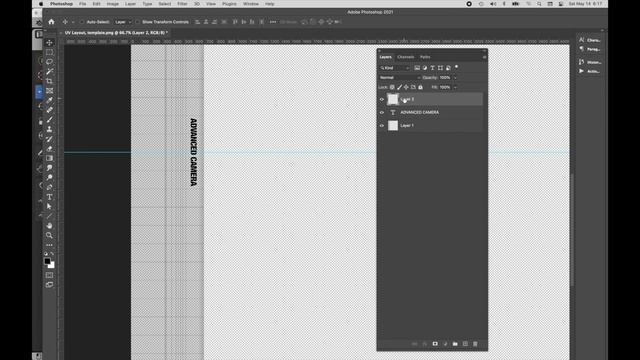Open the File menu
The image size is (640, 360).
[x=82, y=4]
